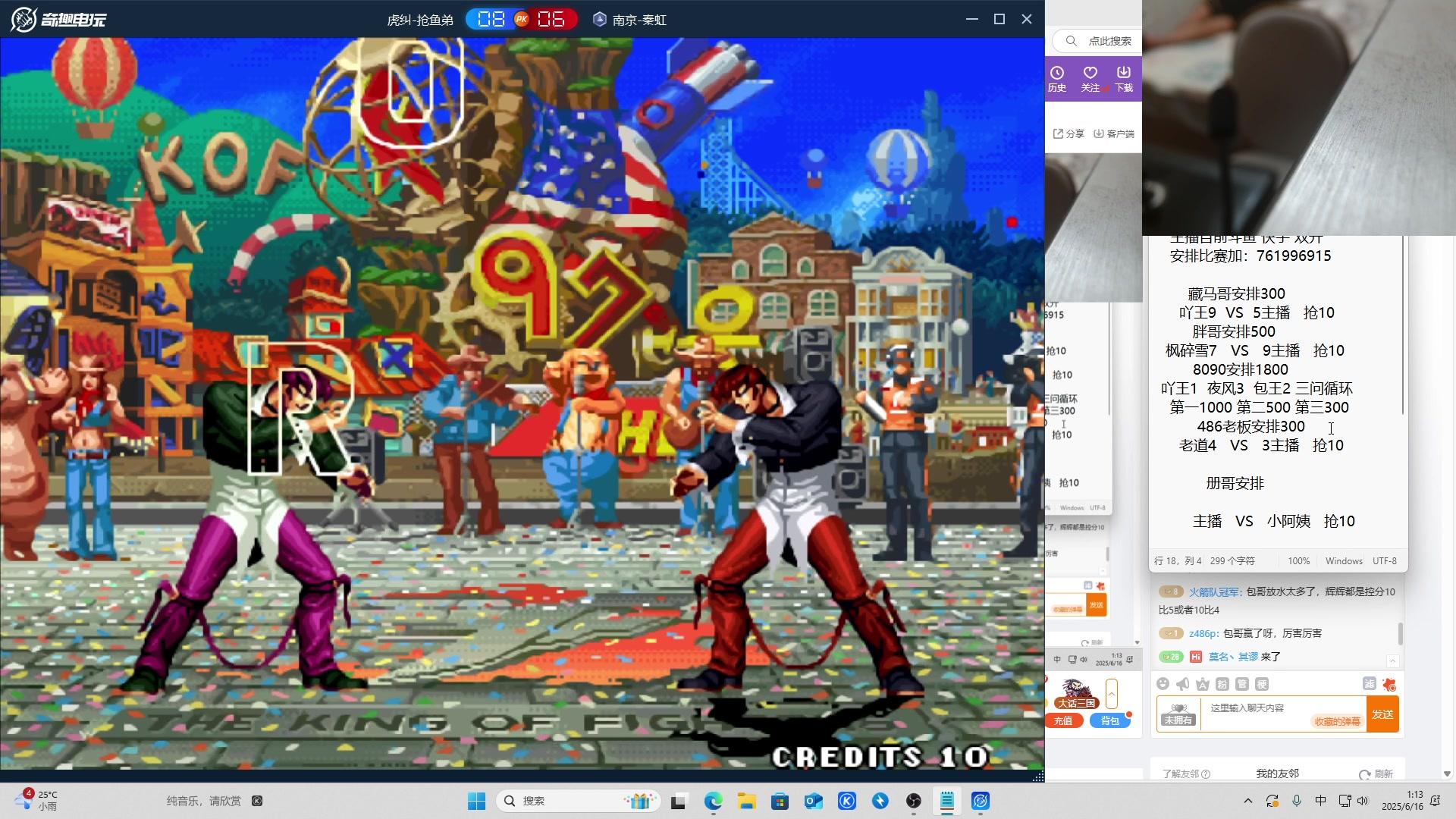Click the chat list scrollbar thumb
1456x819 pixels.
click(1400, 632)
